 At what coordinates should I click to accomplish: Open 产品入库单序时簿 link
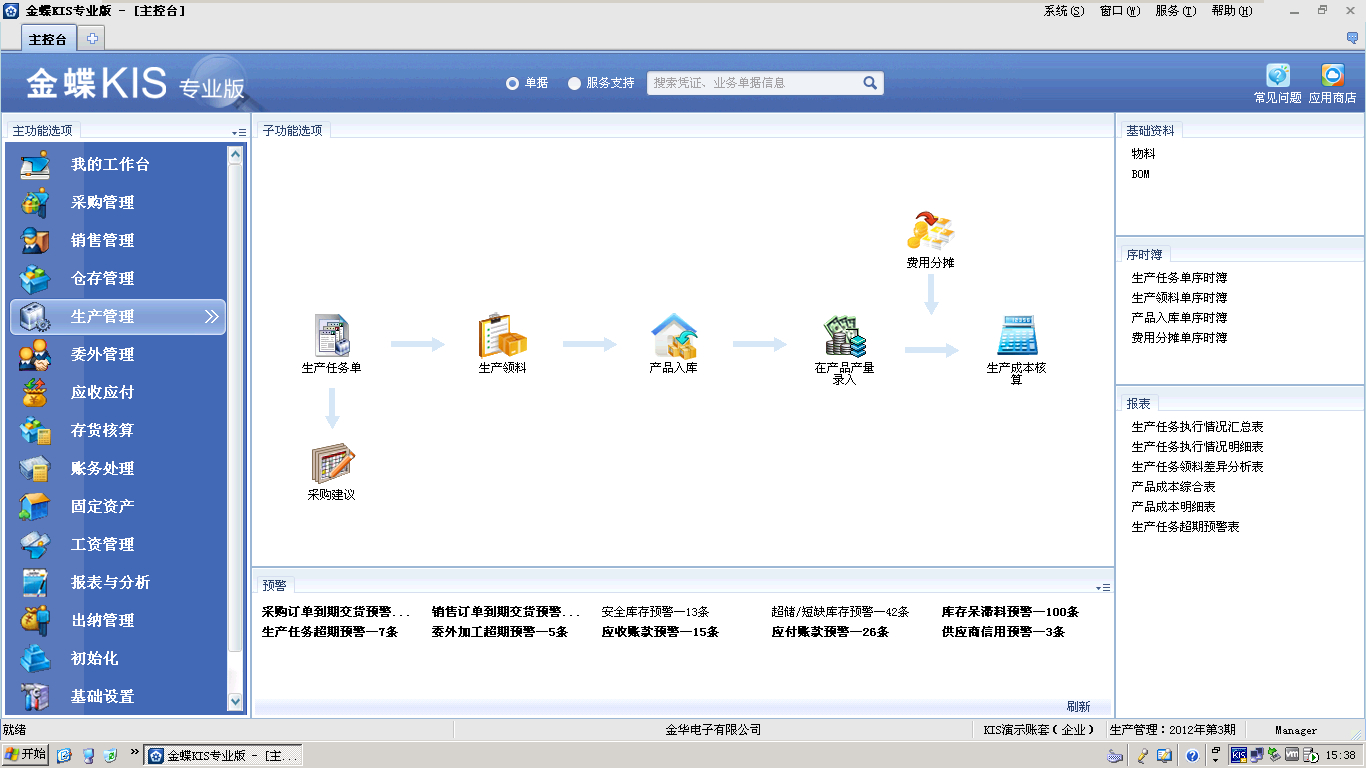[1179, 318]
